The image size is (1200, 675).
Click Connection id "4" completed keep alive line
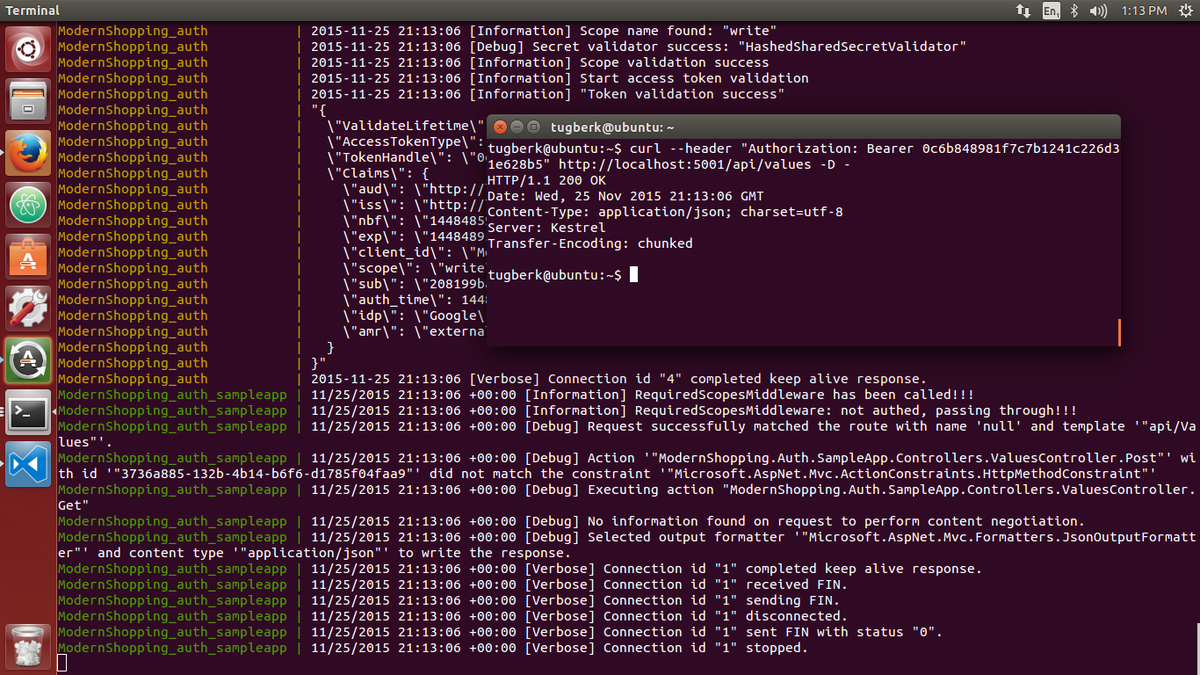(x=619, y=379)
